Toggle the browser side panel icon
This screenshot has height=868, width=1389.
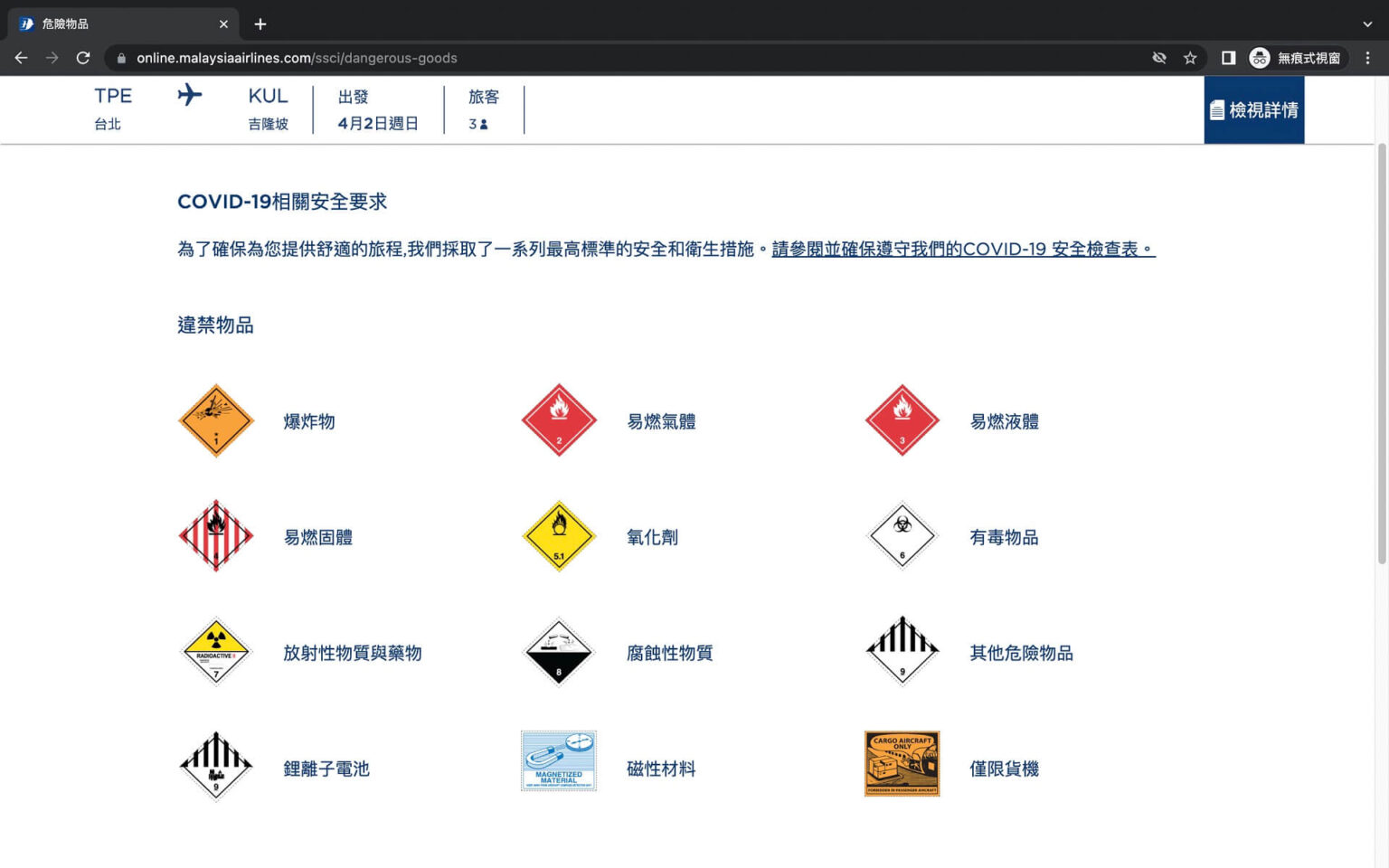coord(1228,58)
